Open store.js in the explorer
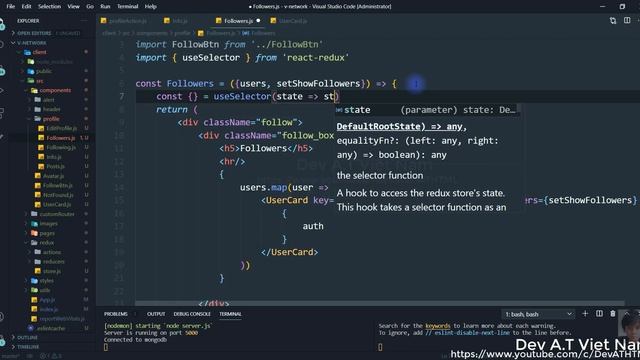Image resolution: width=640 pixels, height=360 pixels. [52, 271]
